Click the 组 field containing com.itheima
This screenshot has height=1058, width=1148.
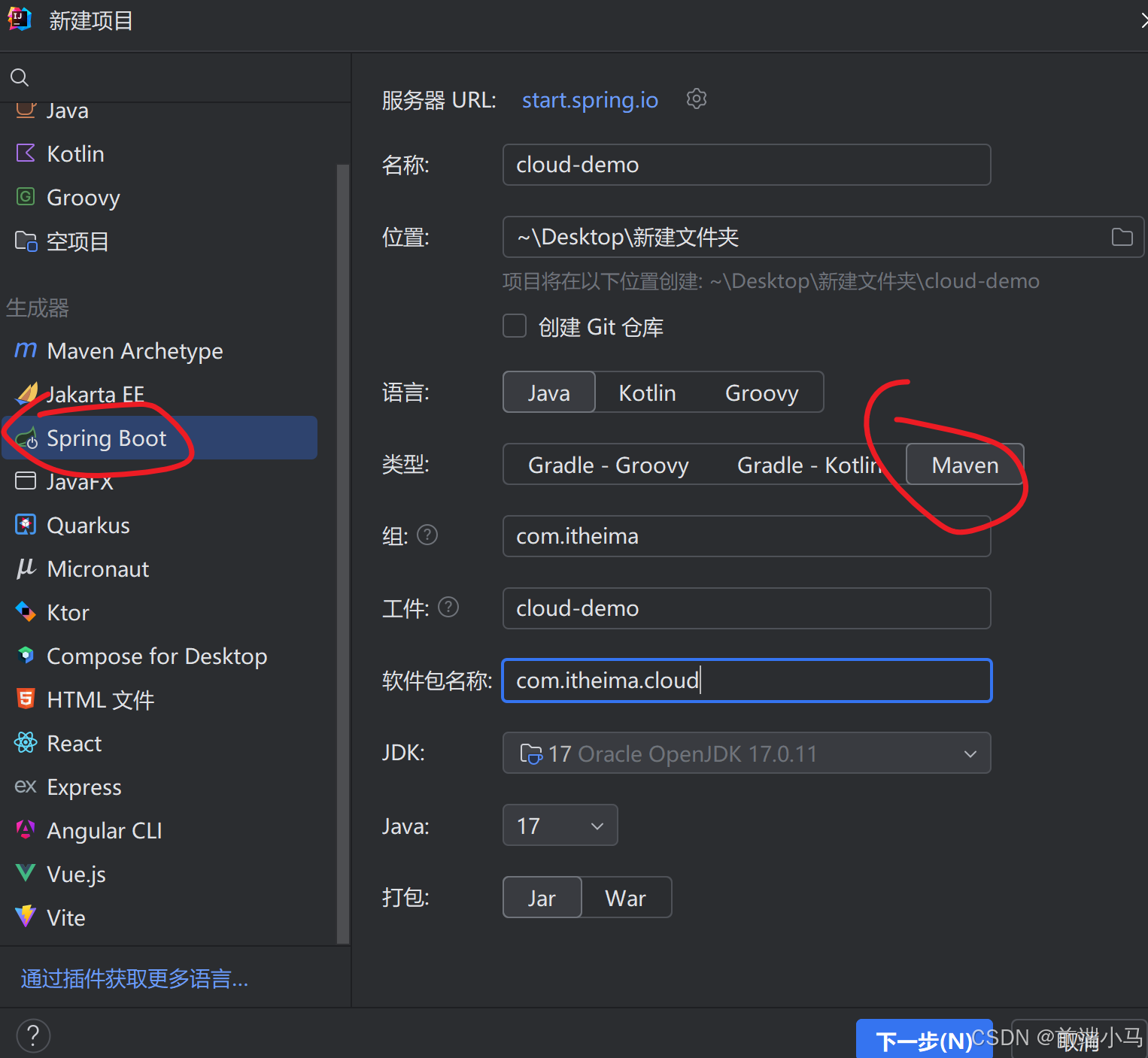tap(746, 536)
